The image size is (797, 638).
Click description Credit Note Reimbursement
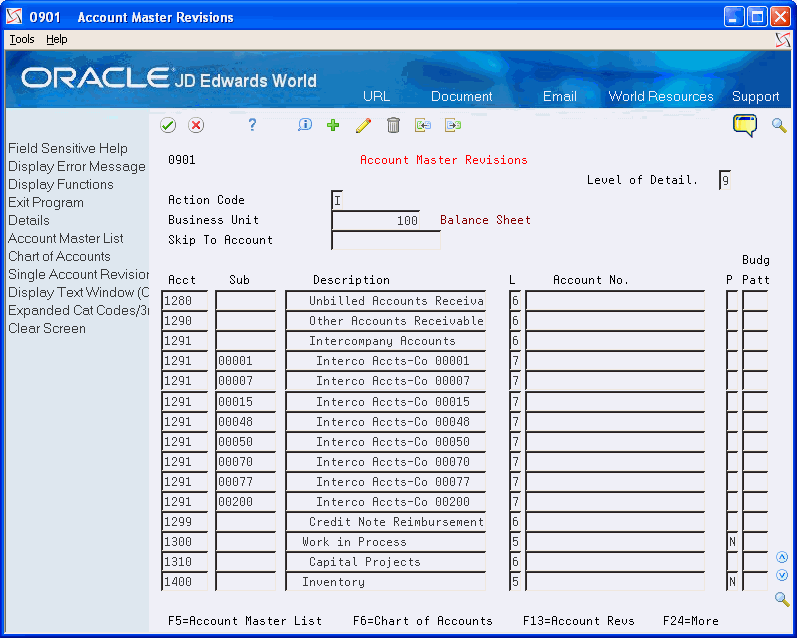click(x=385, y=522)
